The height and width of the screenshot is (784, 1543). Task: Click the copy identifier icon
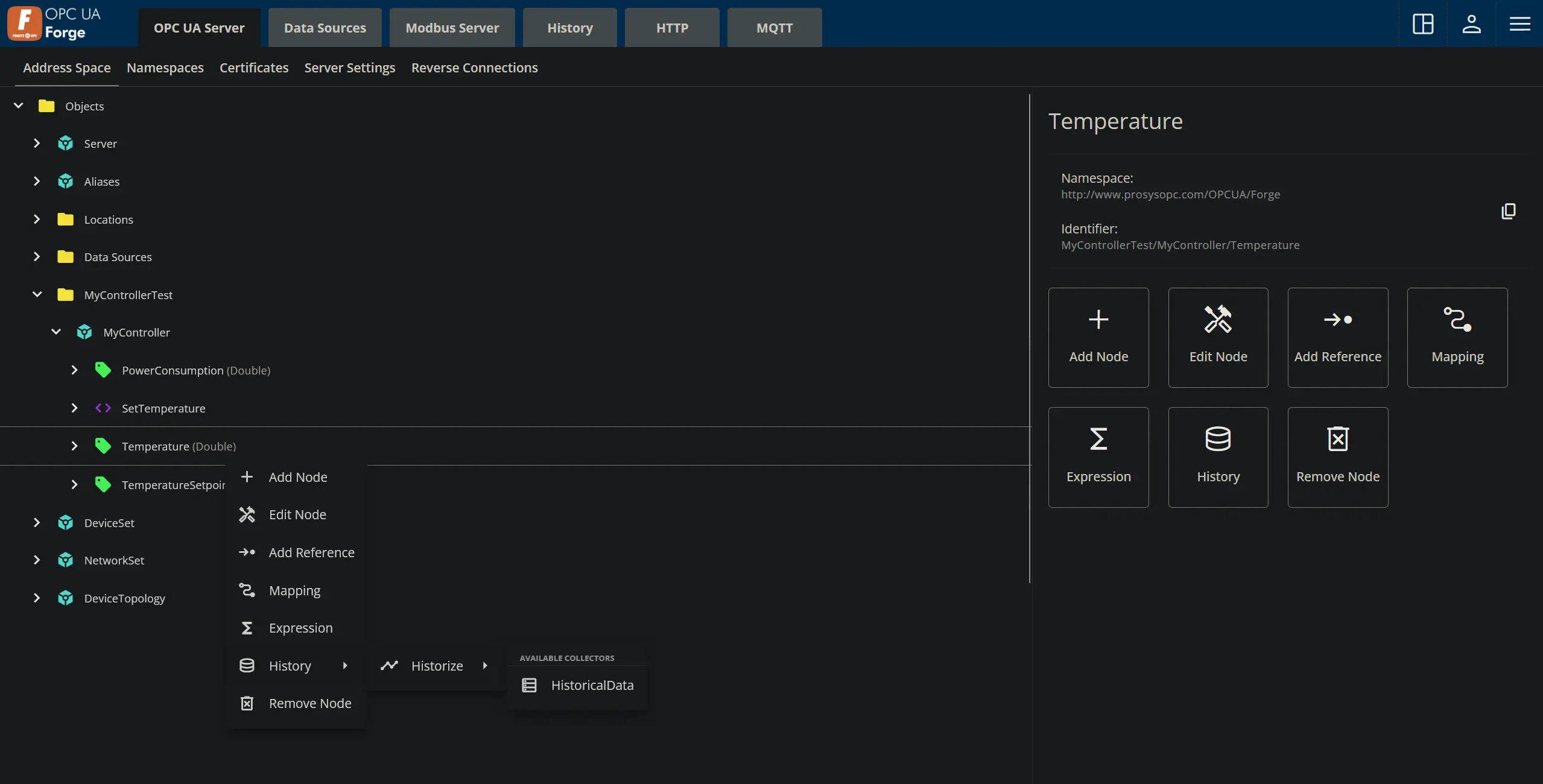[x=1508, y=211]
